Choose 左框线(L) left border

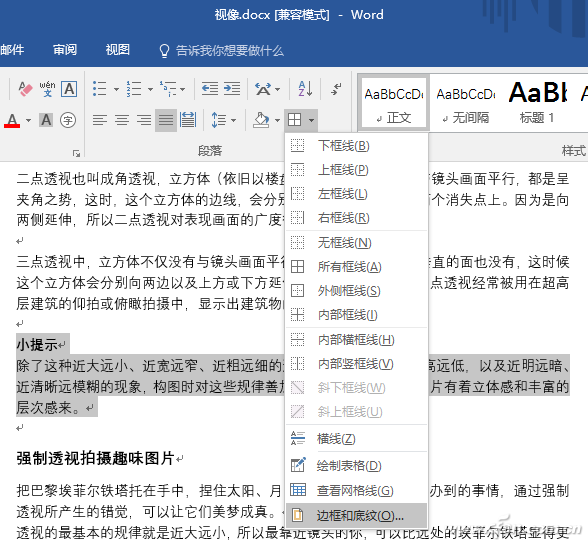[x=356, y=194]
